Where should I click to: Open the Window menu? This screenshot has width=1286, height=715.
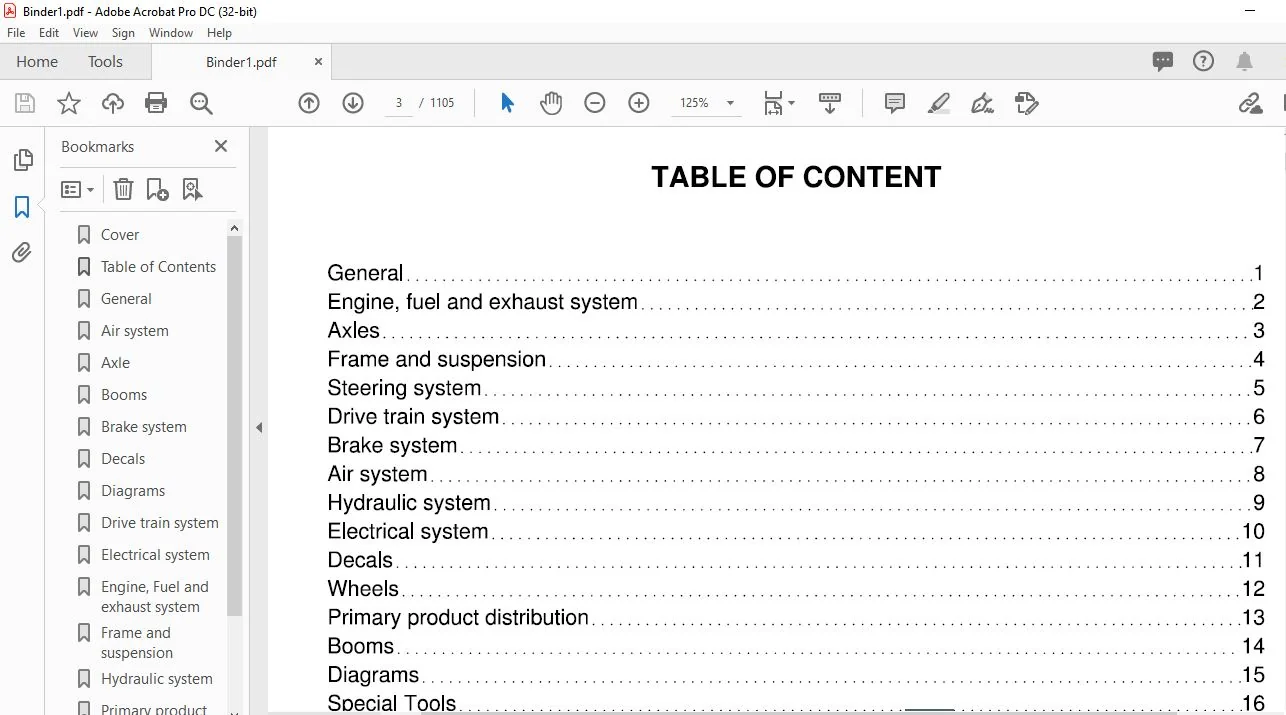click(171, 33)
